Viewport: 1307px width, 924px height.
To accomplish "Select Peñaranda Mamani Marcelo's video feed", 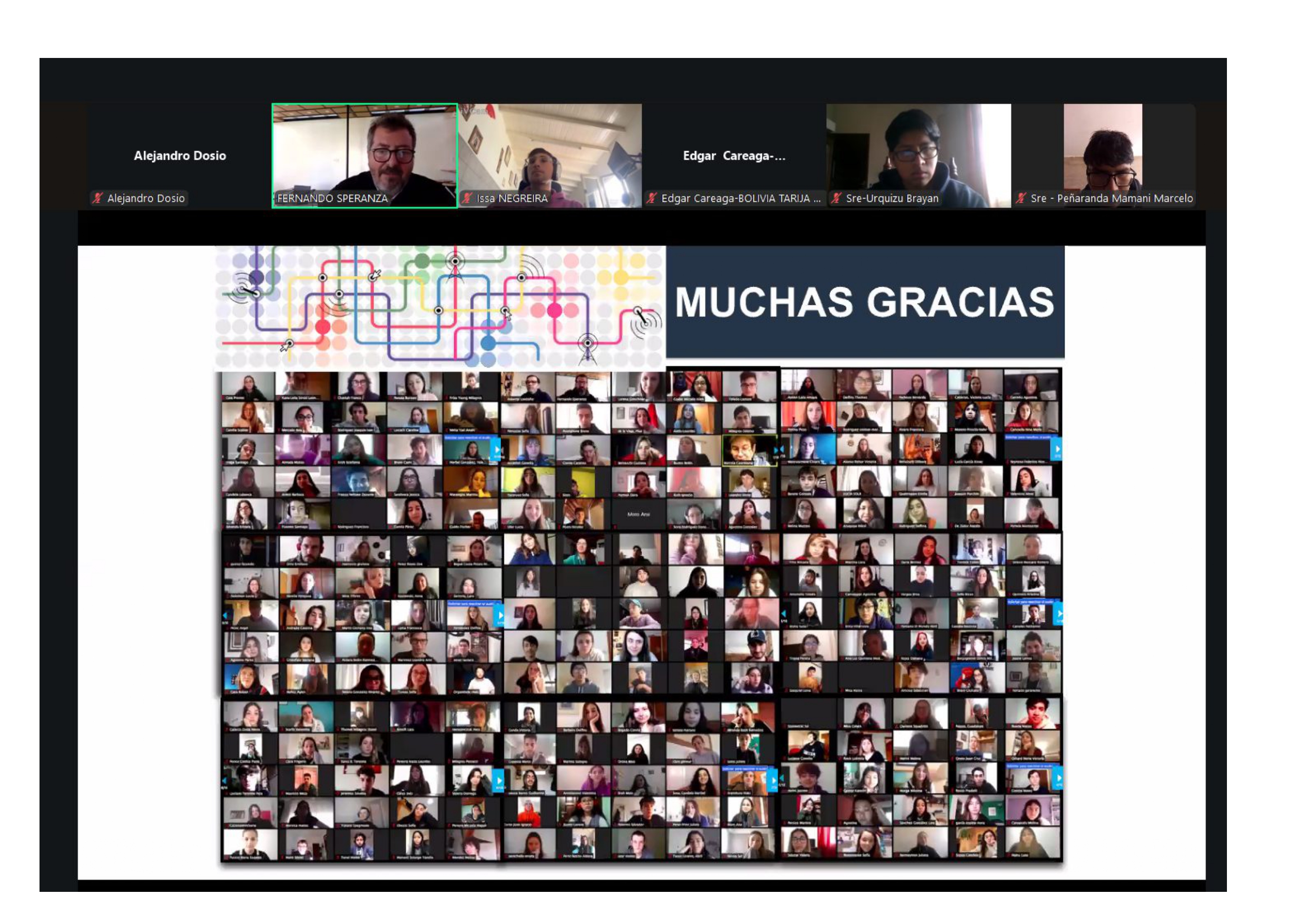I will tap(1103, 148).
